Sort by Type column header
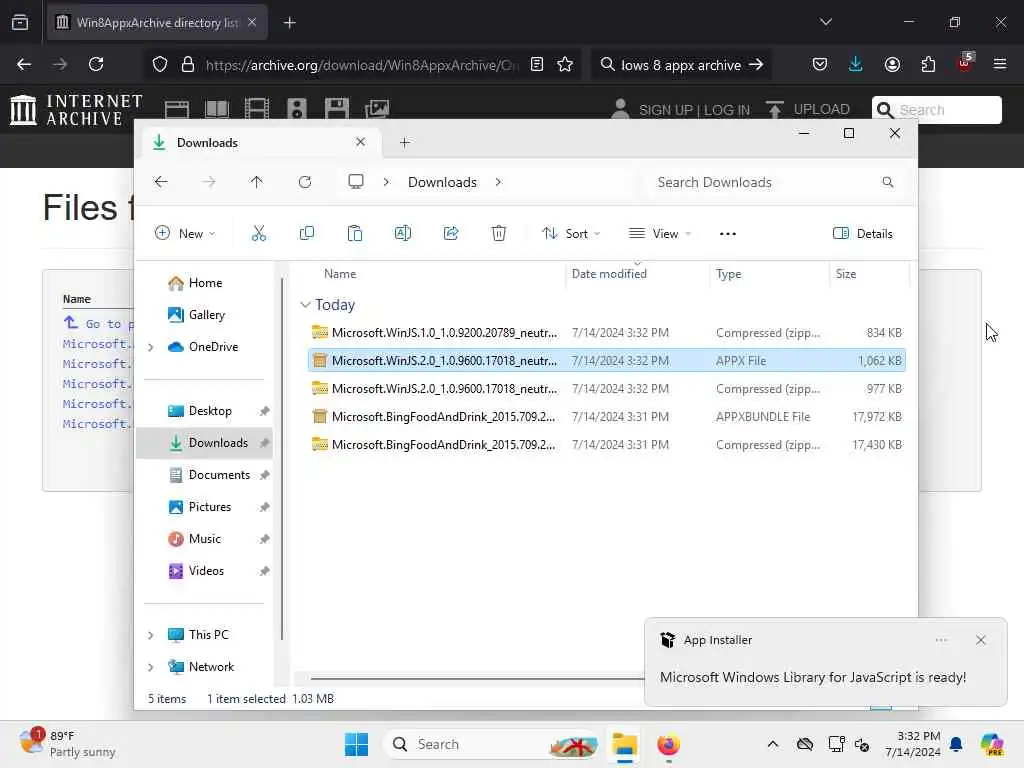 pos(728,274)
